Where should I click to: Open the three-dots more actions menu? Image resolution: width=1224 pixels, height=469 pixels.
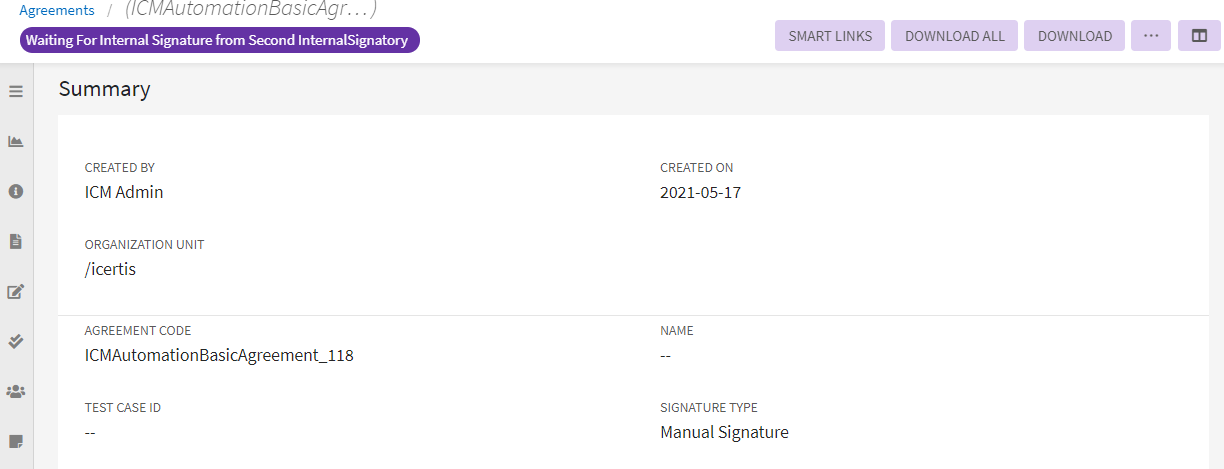(x=1150, y=36)
